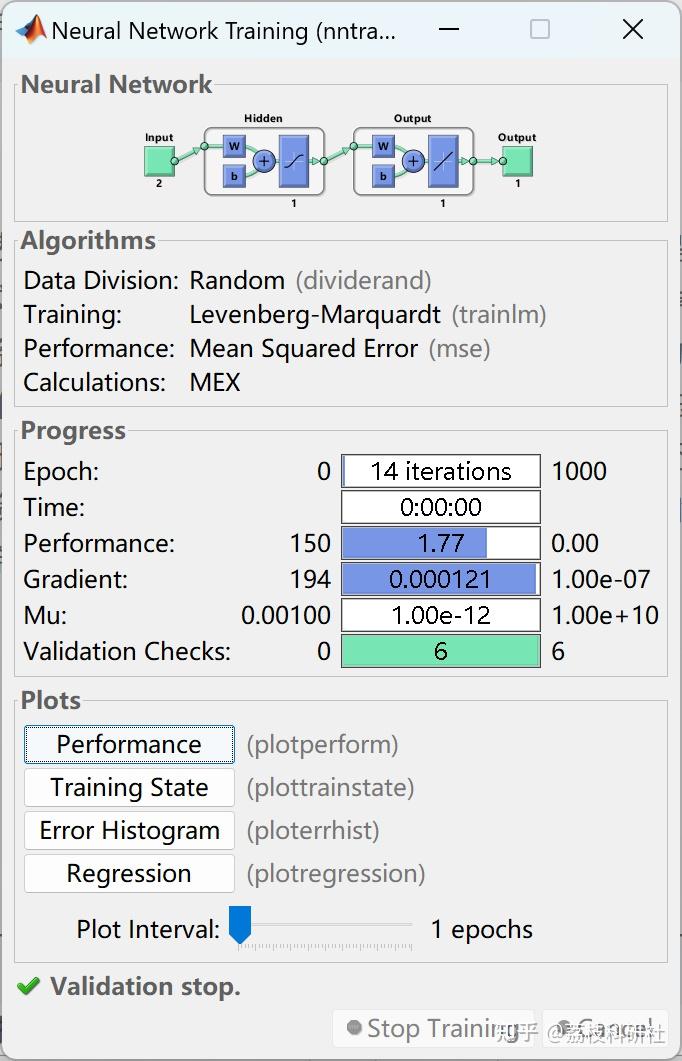This screenshot has height=1061, width=682.
Task: Click the Hidden layer sigmoid transfer function icon
Action: click(294, 161)
